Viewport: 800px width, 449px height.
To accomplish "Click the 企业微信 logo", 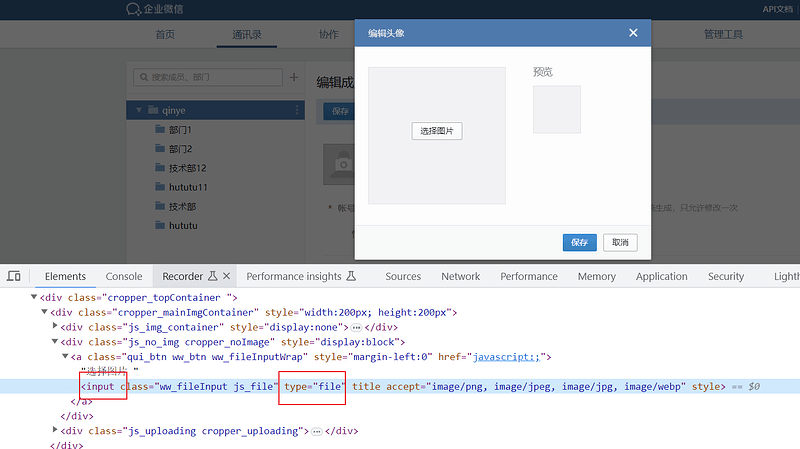I will (x=155, y=9).
